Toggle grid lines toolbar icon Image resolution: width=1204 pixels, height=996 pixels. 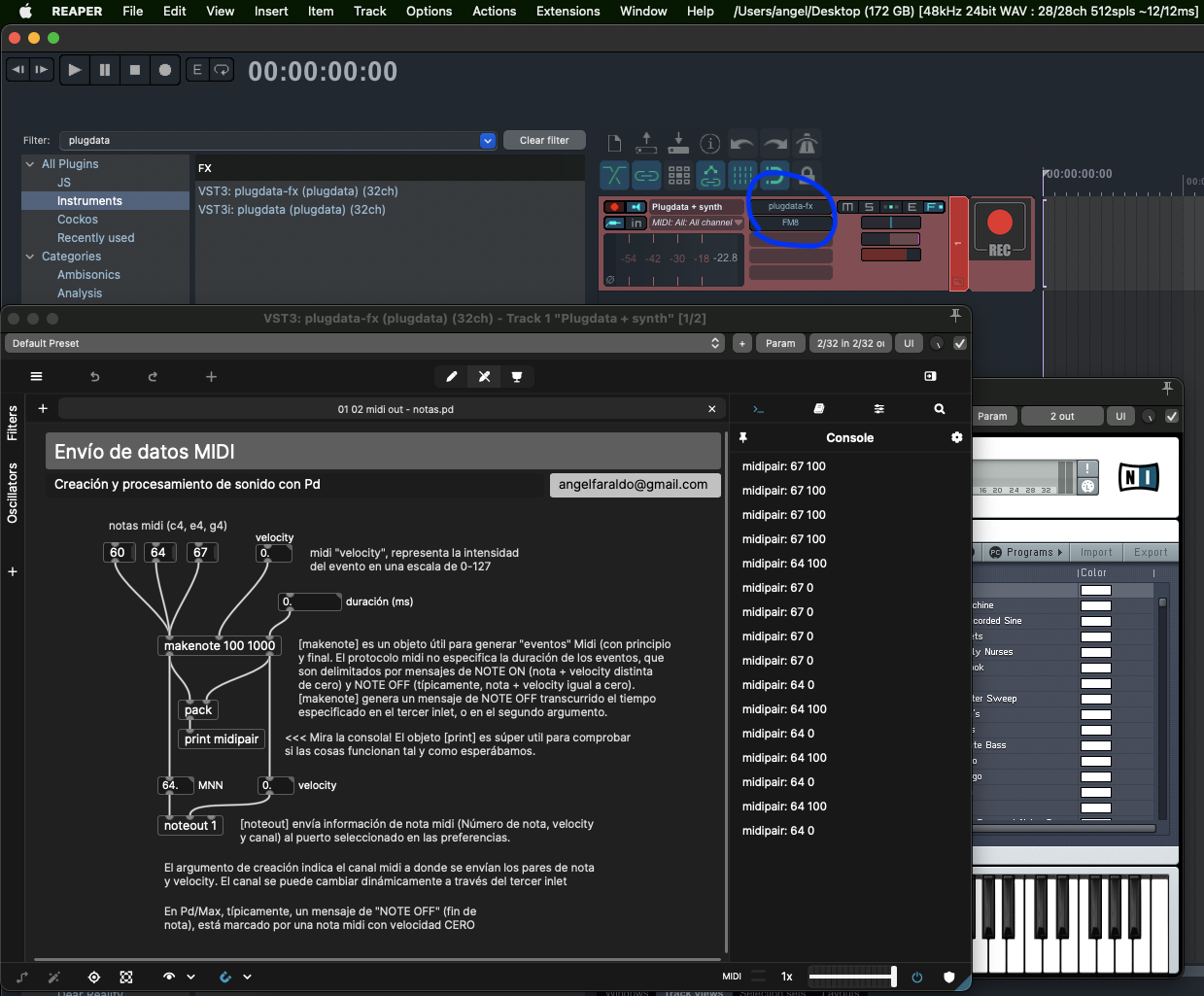742,176
